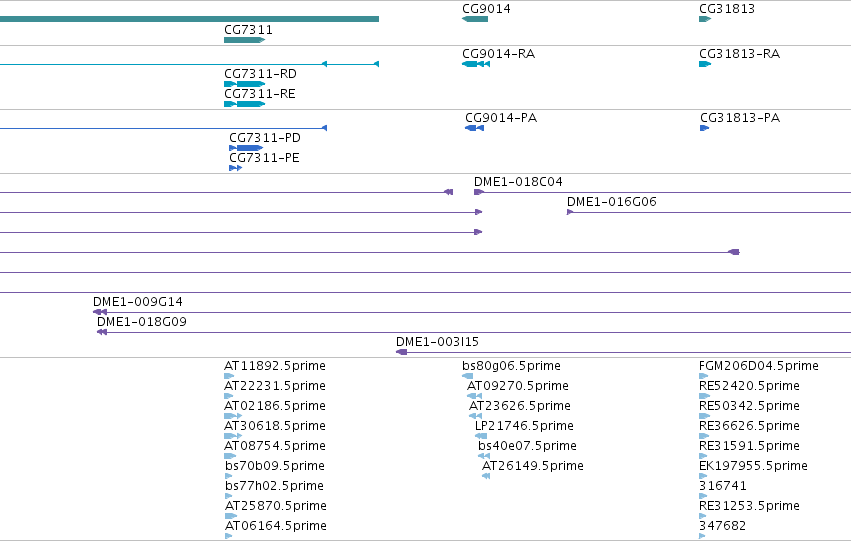
Task: Select the CG7311-RD transcript label
Action: (260, 74)
